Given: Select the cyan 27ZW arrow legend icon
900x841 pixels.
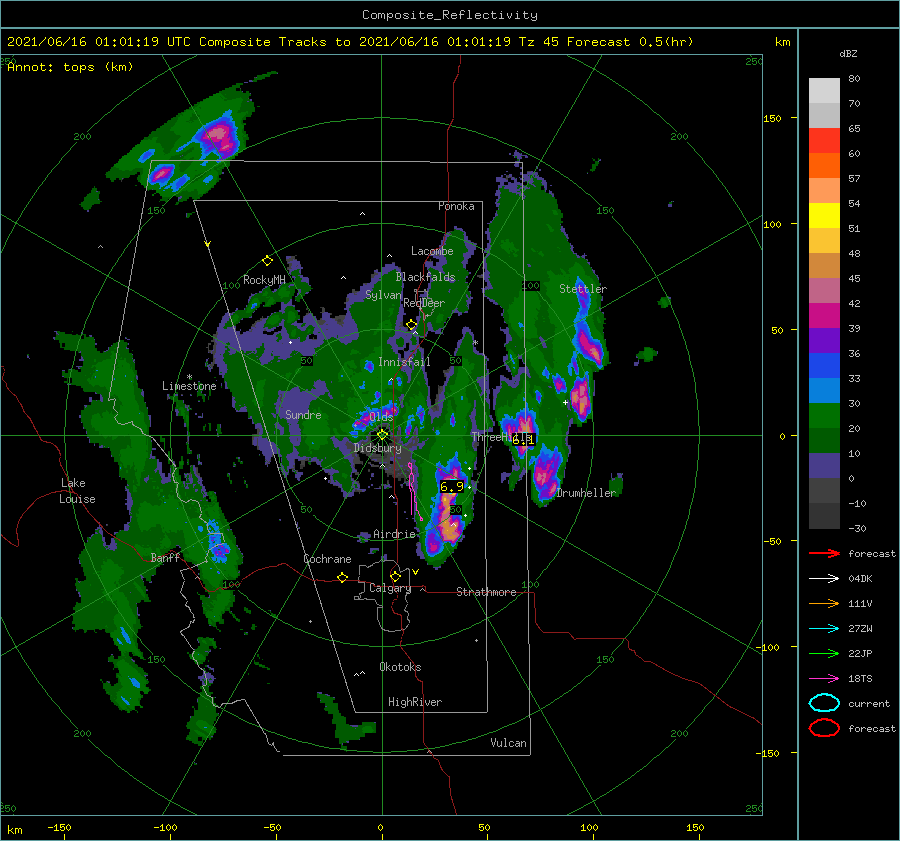Looking at the screenshot, I should pyautogui.click(x=824, y=629).
